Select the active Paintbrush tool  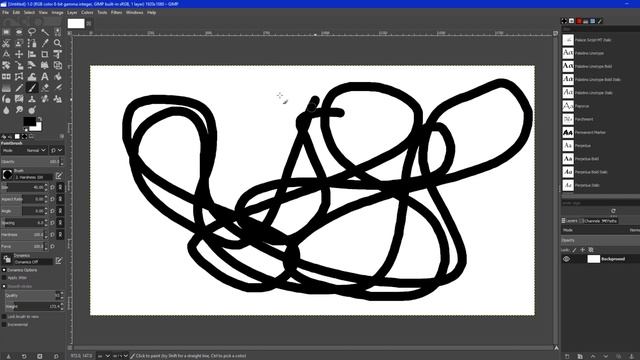pos(32,87)
